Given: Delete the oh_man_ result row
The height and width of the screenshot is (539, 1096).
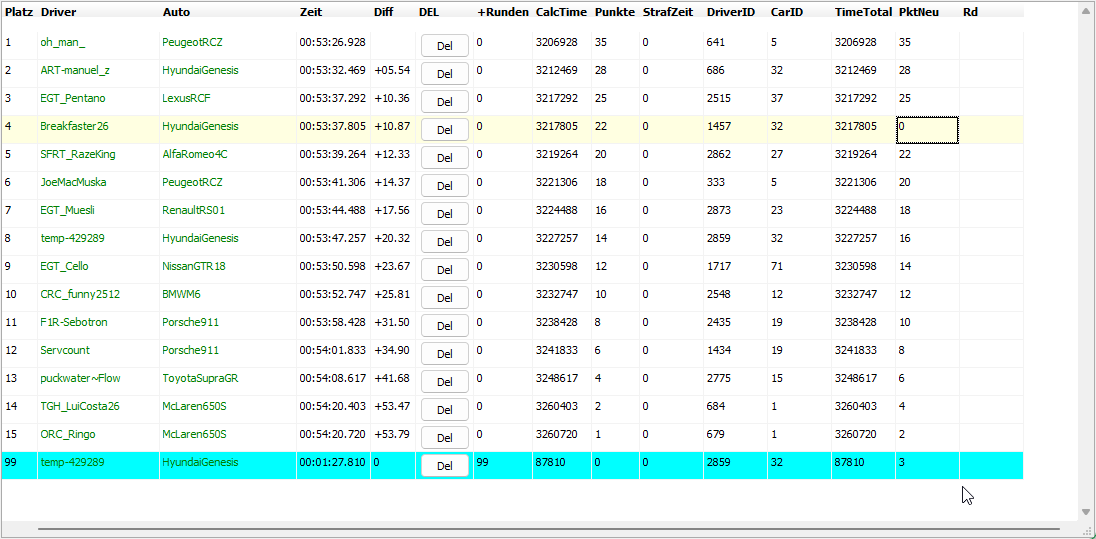Looking at the screenshot, I should tap(445, 46).
